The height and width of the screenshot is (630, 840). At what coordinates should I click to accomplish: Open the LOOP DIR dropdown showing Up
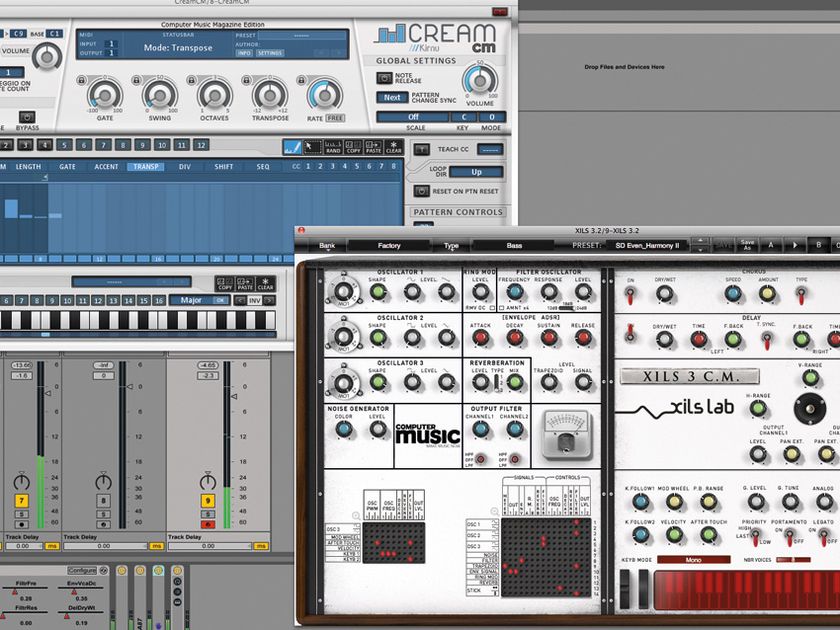point(477,172)
